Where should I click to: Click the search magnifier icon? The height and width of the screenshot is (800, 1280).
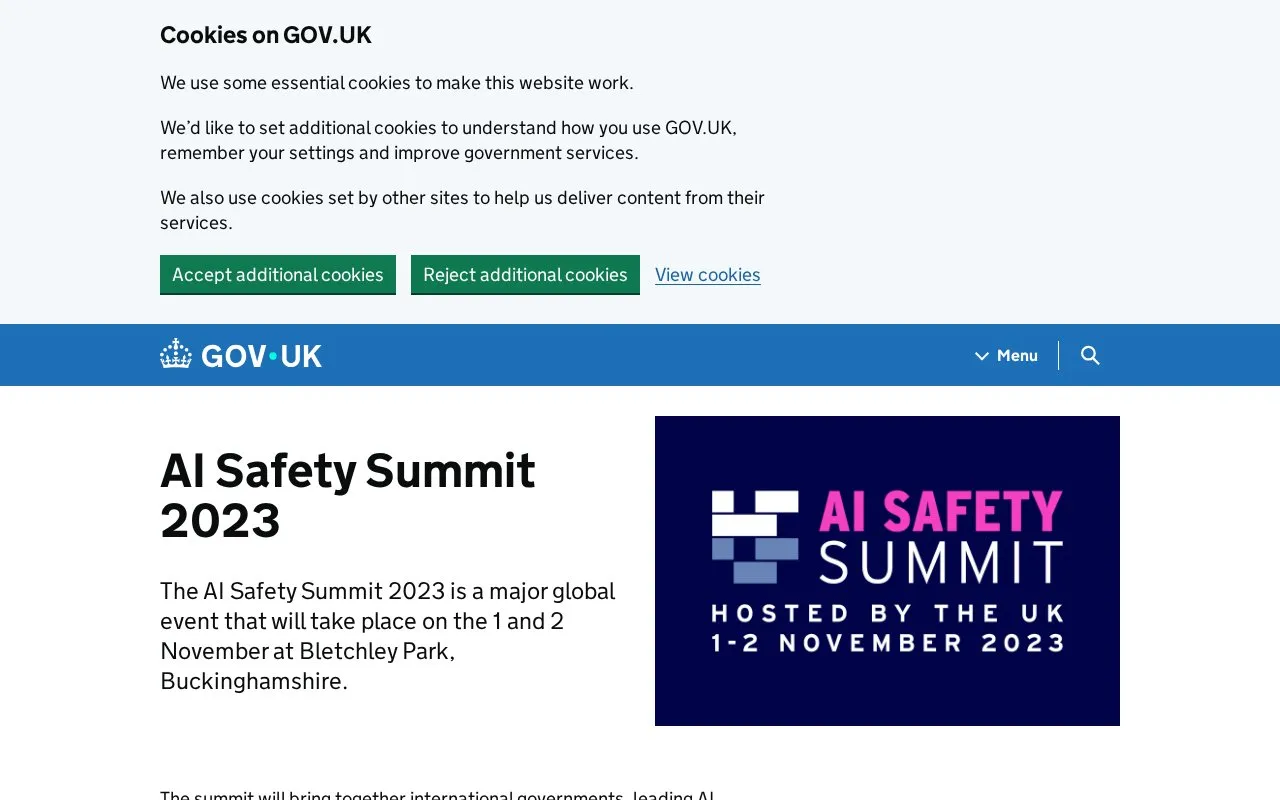[1090, 355]
